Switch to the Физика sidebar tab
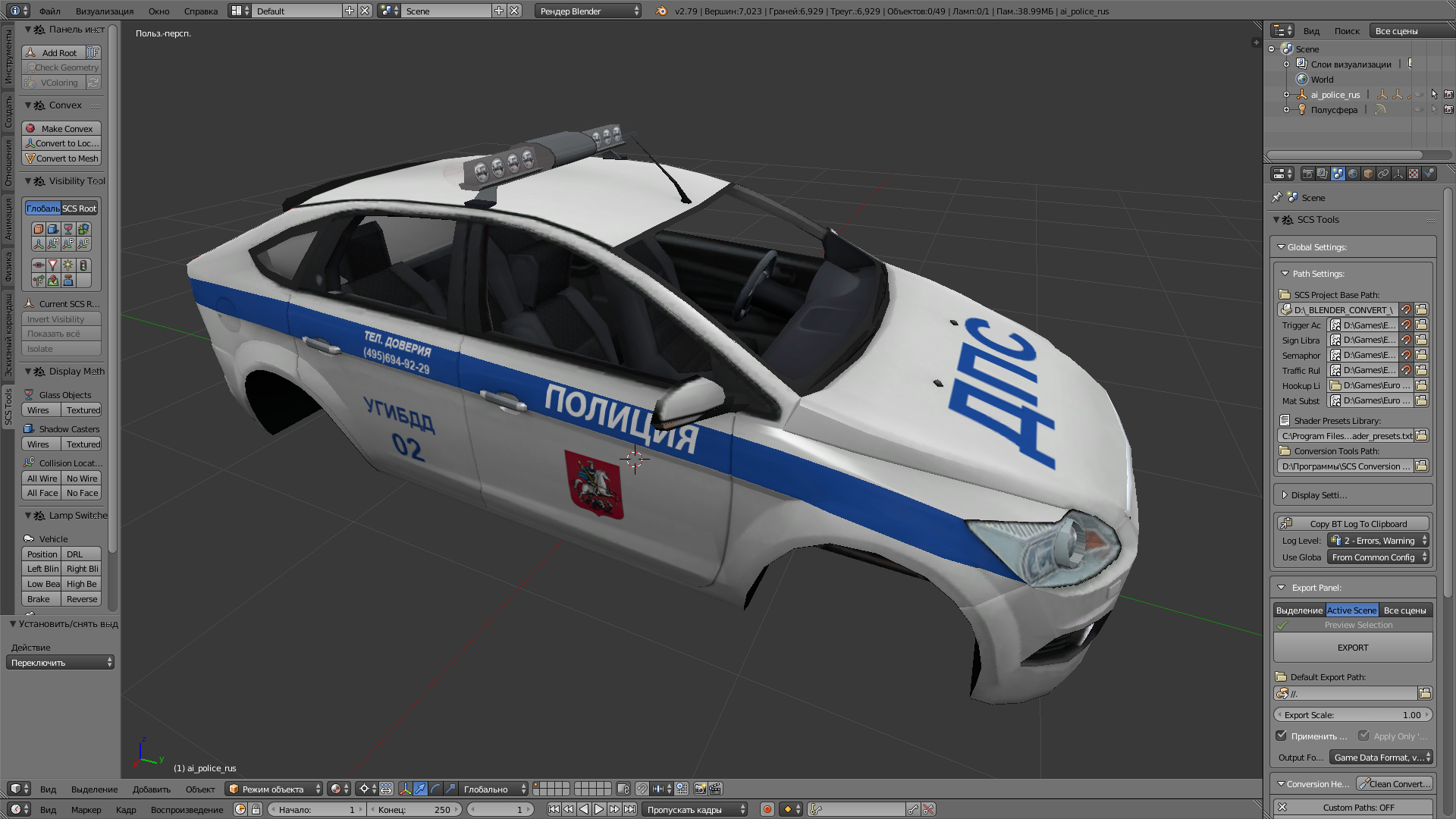This screenshot has width=1456, height=819. click(8, 267)
